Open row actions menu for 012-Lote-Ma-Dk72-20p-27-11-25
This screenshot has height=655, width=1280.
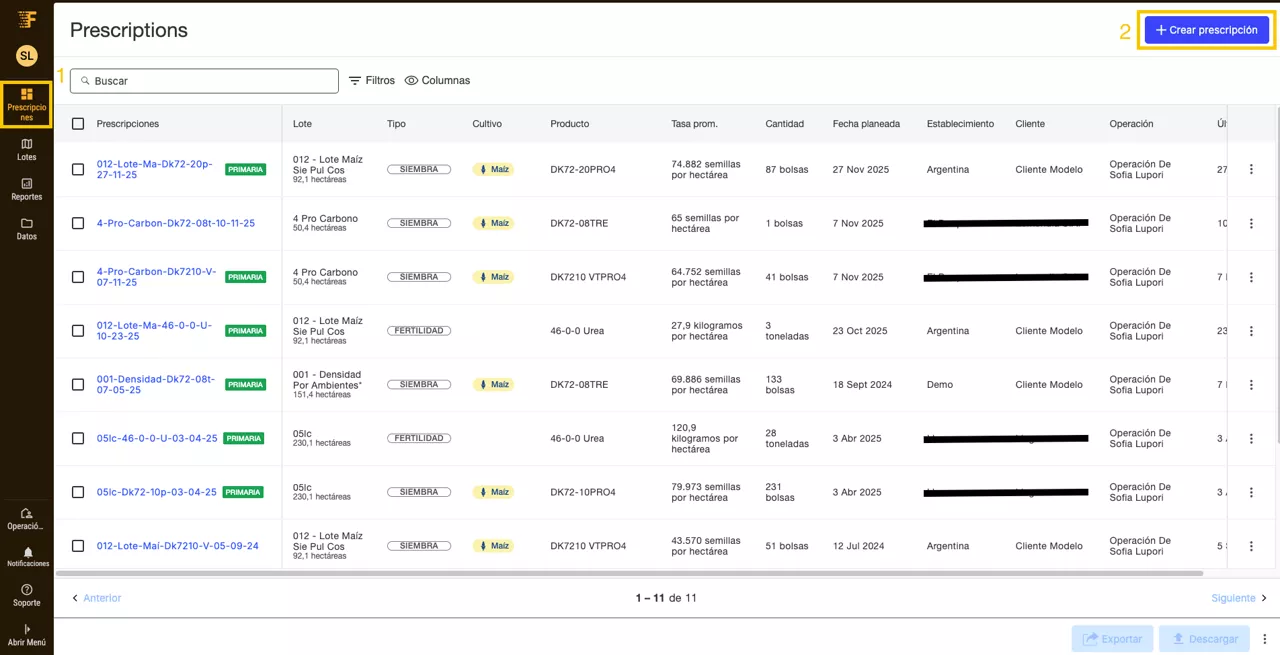tap(1251, 169)
